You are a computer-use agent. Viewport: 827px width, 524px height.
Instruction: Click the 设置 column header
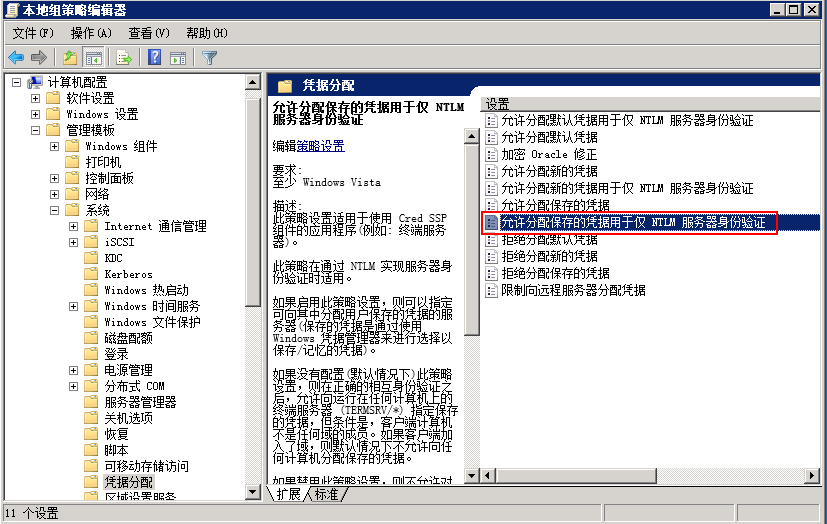(497, 104)
